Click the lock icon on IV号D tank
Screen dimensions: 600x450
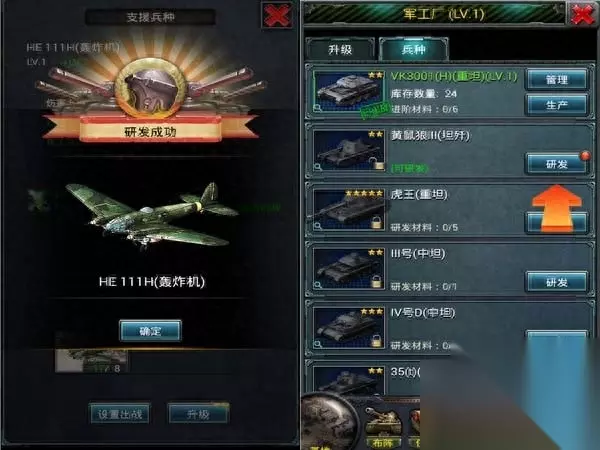point(377,340)
